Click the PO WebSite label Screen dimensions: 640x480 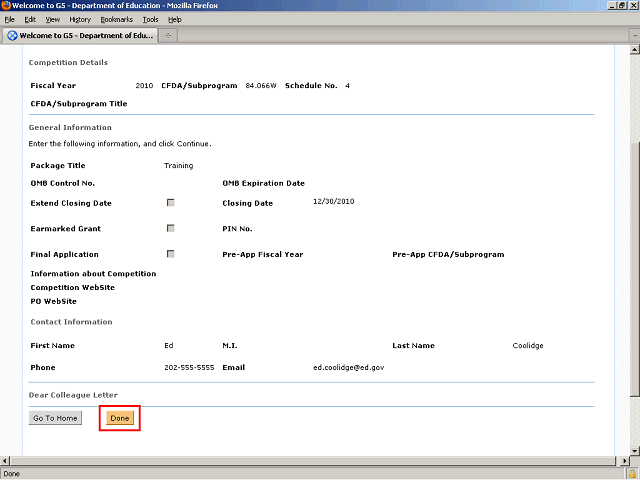point(53,301)
